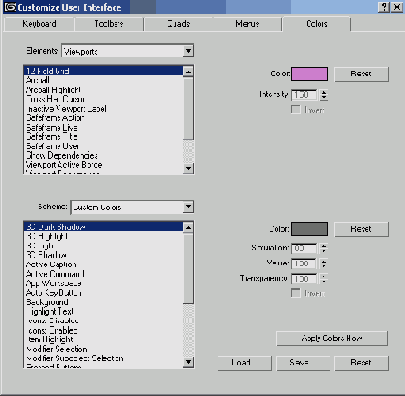The height and width of the screenshot is (396, 405).
Task: Select the 3D Highlight item
Action: pos(104,236)
